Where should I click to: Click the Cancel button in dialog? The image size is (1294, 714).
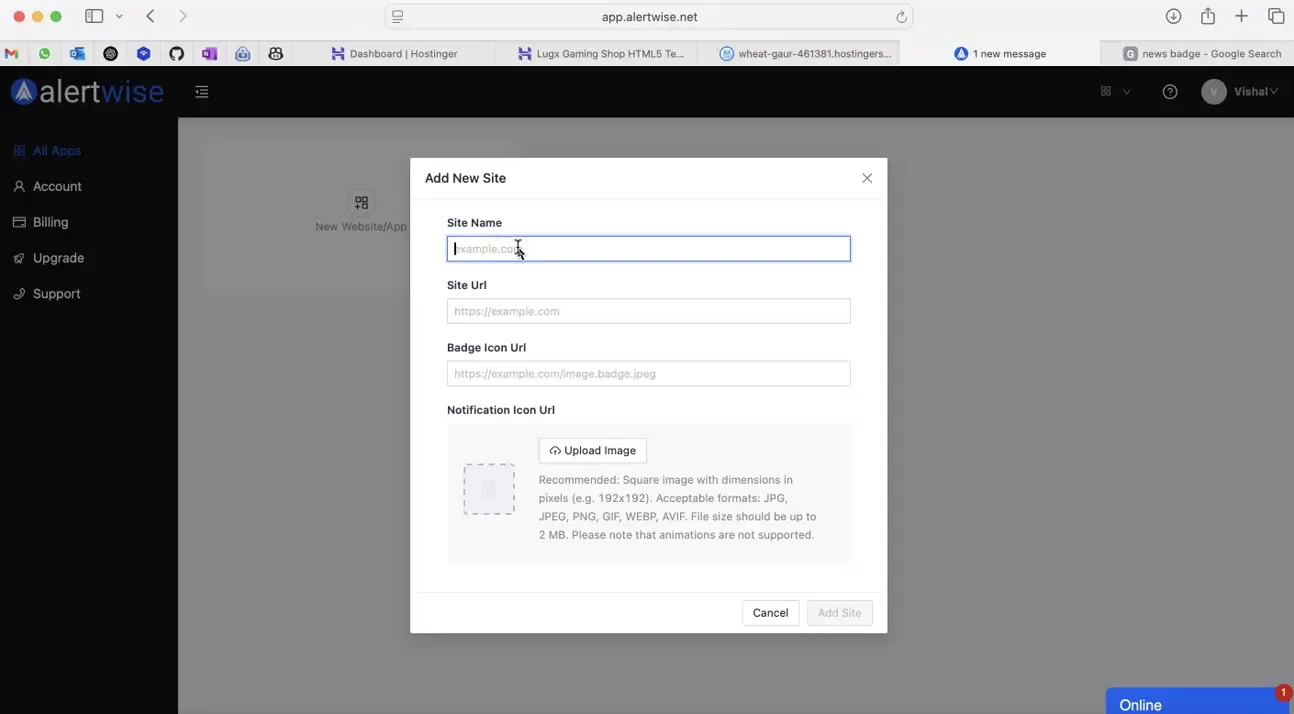[x=770, y=612]
